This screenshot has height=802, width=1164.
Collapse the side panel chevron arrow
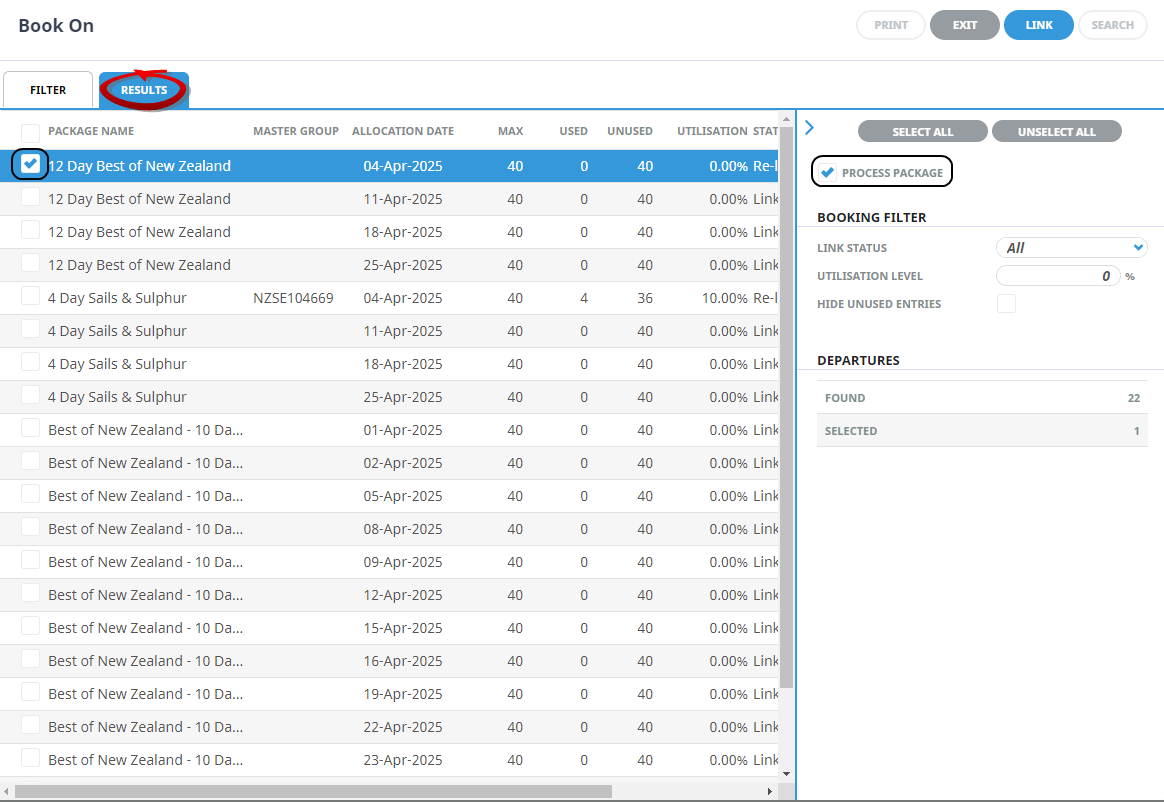pyautogui.click(x=809, y=128)
